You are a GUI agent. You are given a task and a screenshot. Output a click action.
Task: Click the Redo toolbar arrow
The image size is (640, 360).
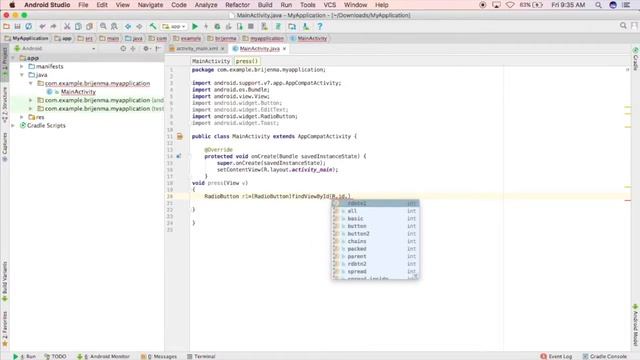pos(53,26)
